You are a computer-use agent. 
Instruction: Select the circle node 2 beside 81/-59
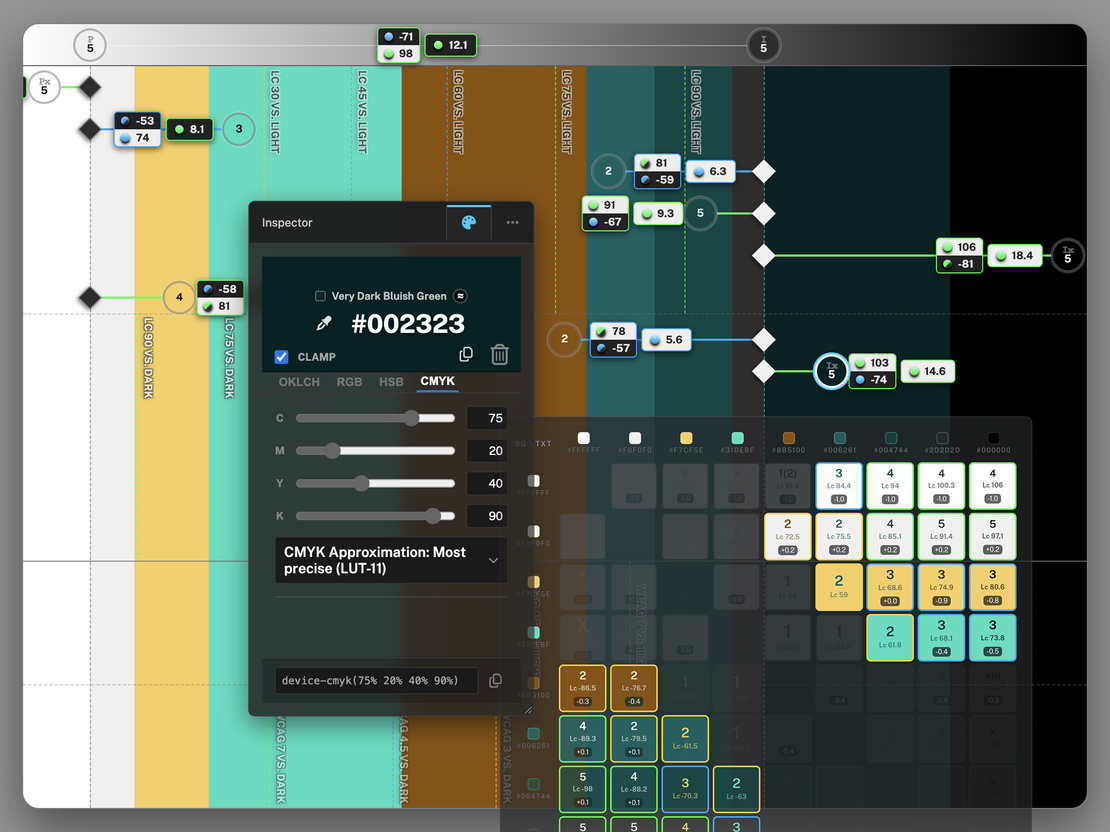pos(608,171)
